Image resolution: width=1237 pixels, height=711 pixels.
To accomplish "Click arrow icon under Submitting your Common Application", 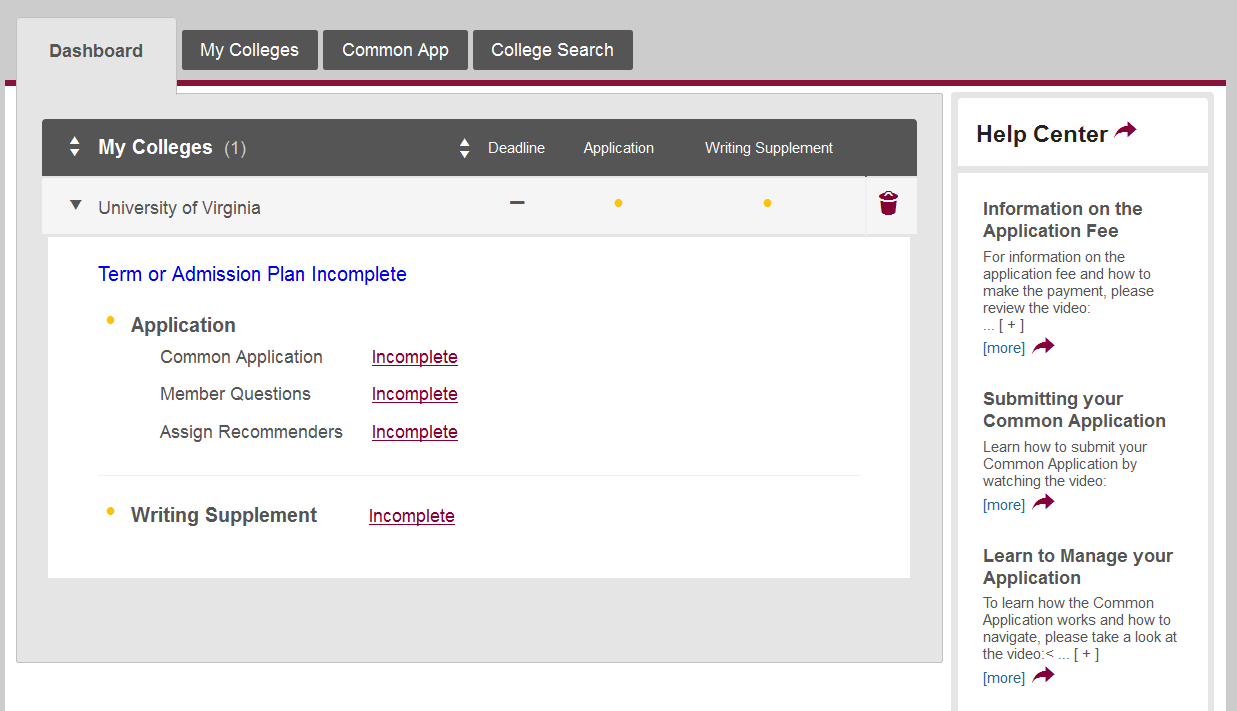I will [x=1043, y=503].
